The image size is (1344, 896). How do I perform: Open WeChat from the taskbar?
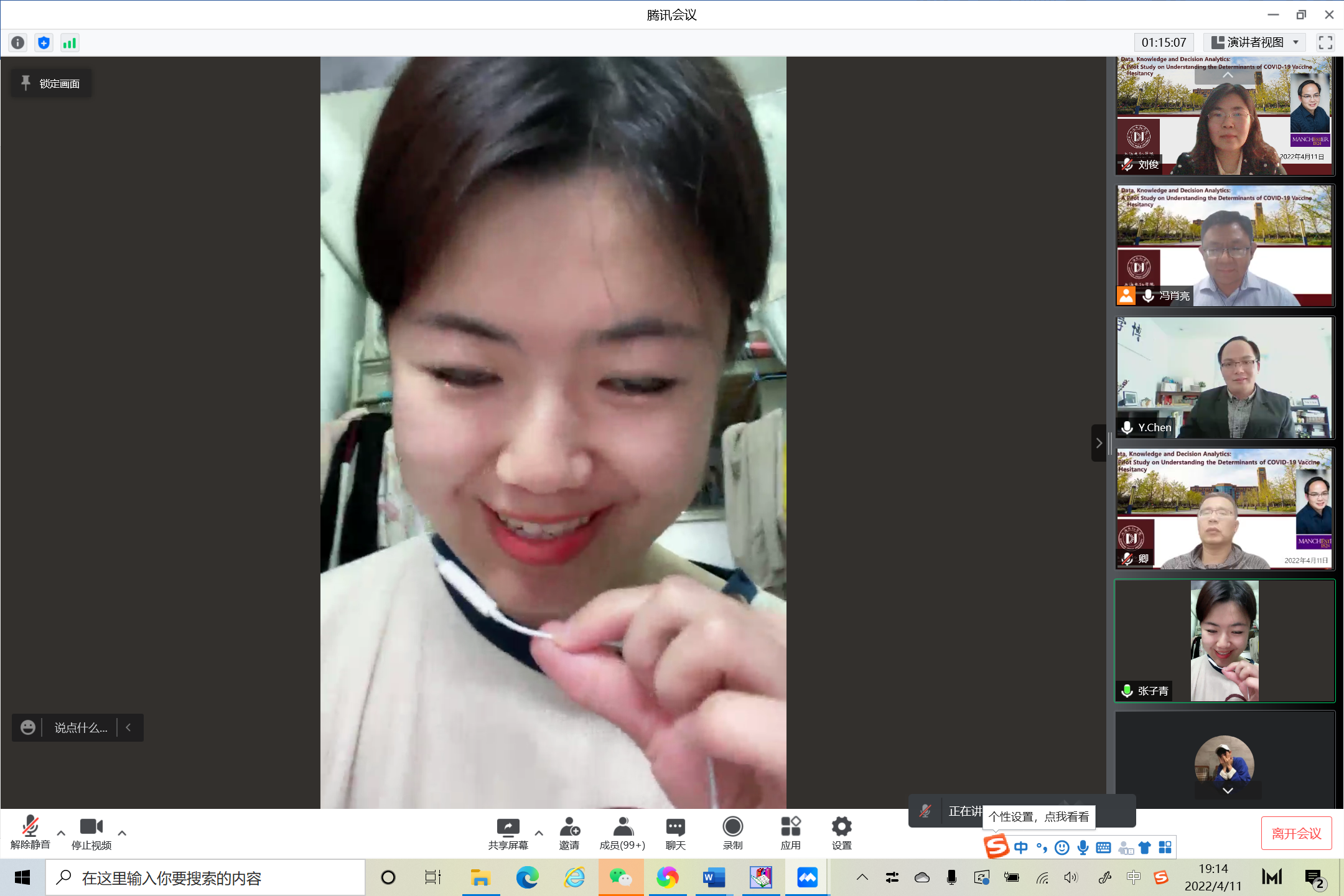(x=620, y=878)
